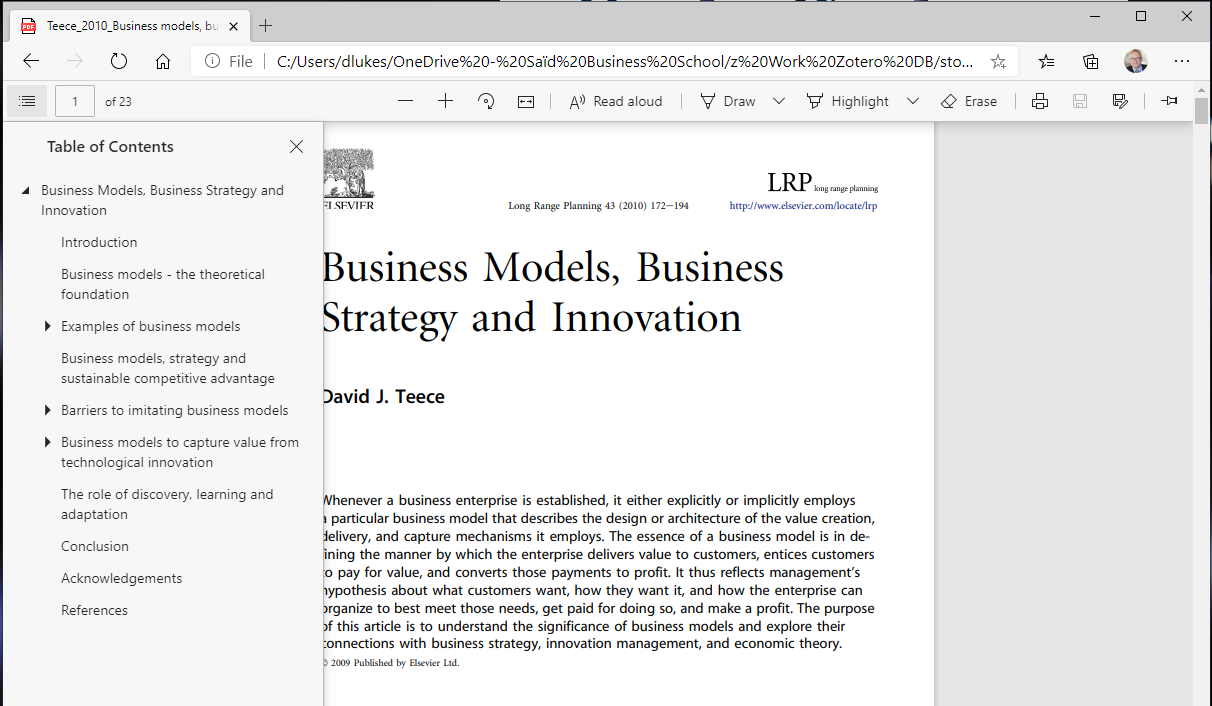Go to Introduction in contents

[x=99, y=242]
